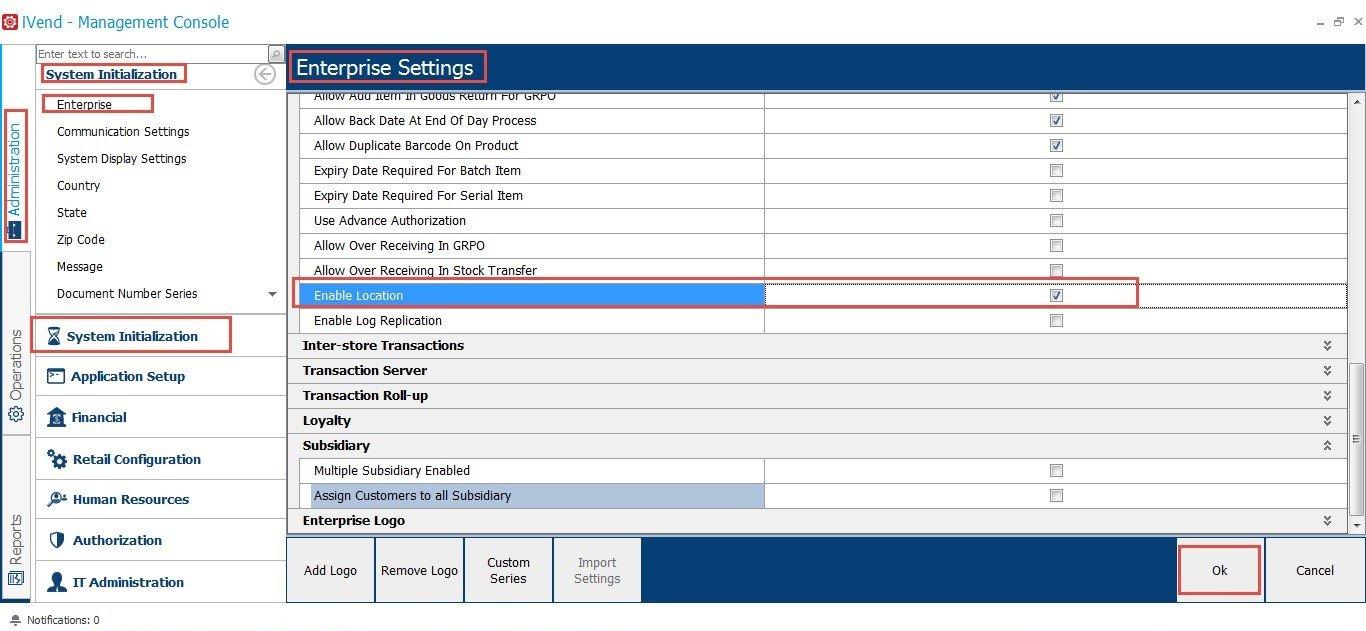The width and height of the screenshot is (1366, 631).
Task: Select Enterprise in the navigation list
Action: [84, 104]
